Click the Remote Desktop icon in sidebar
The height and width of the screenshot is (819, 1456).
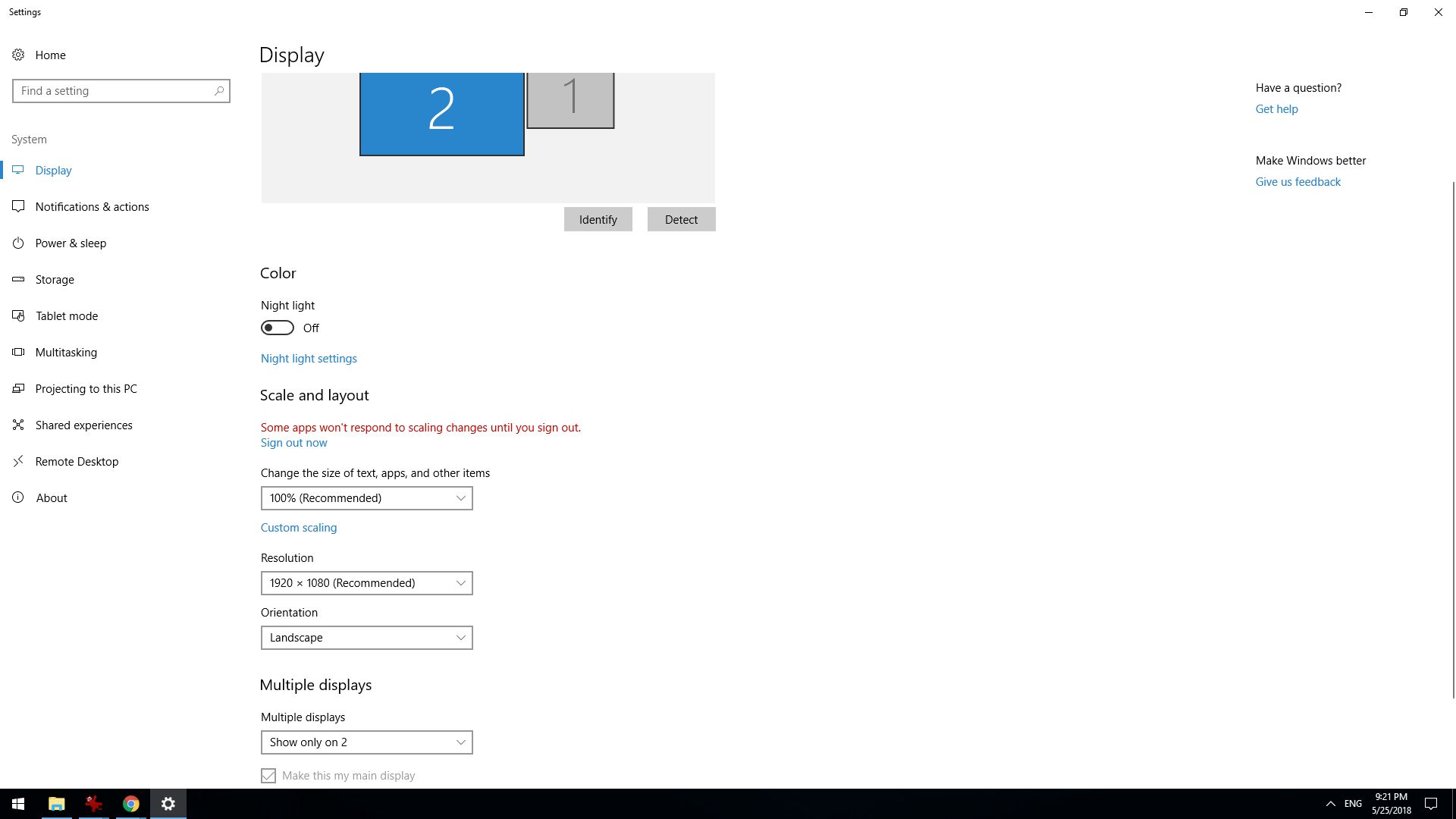19,461
